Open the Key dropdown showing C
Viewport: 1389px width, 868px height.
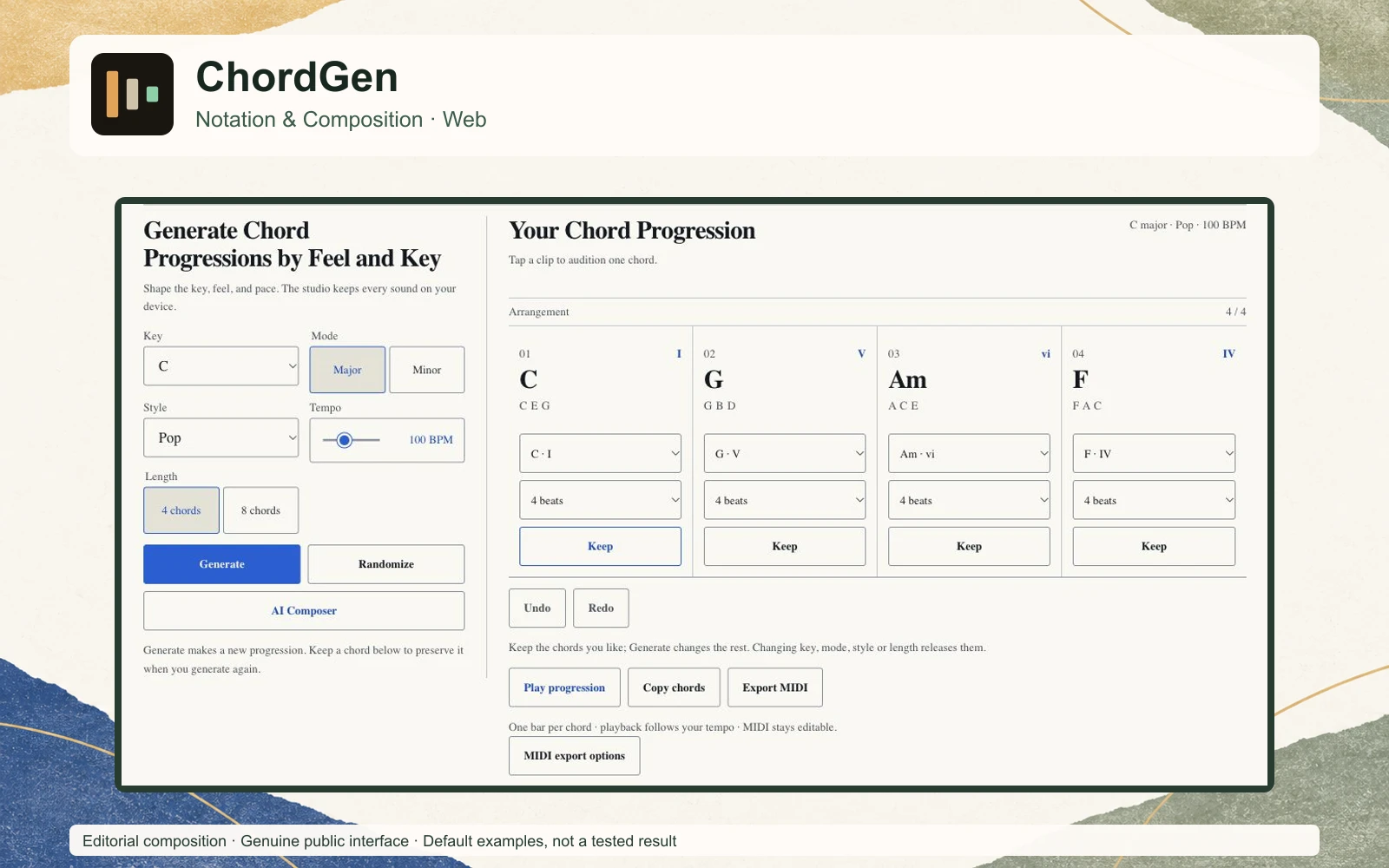coord(221,366)
